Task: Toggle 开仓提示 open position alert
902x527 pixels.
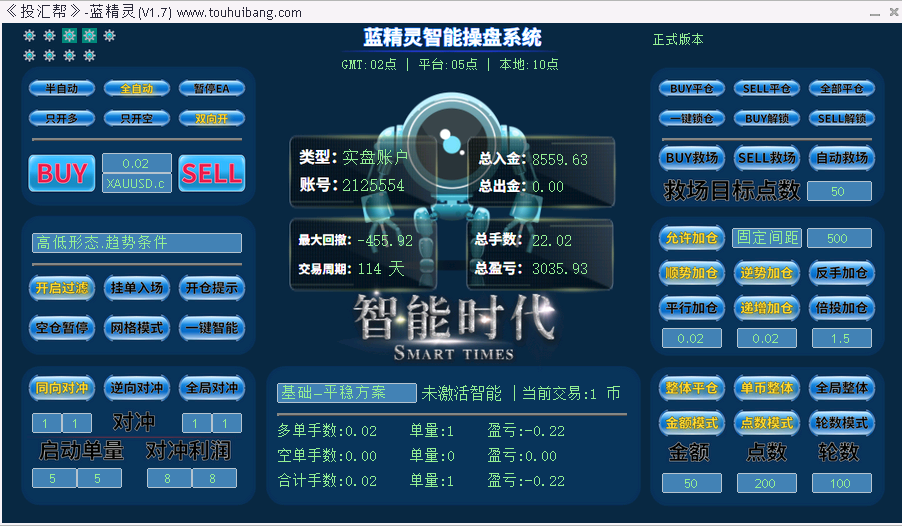Action: pos(212,288)
